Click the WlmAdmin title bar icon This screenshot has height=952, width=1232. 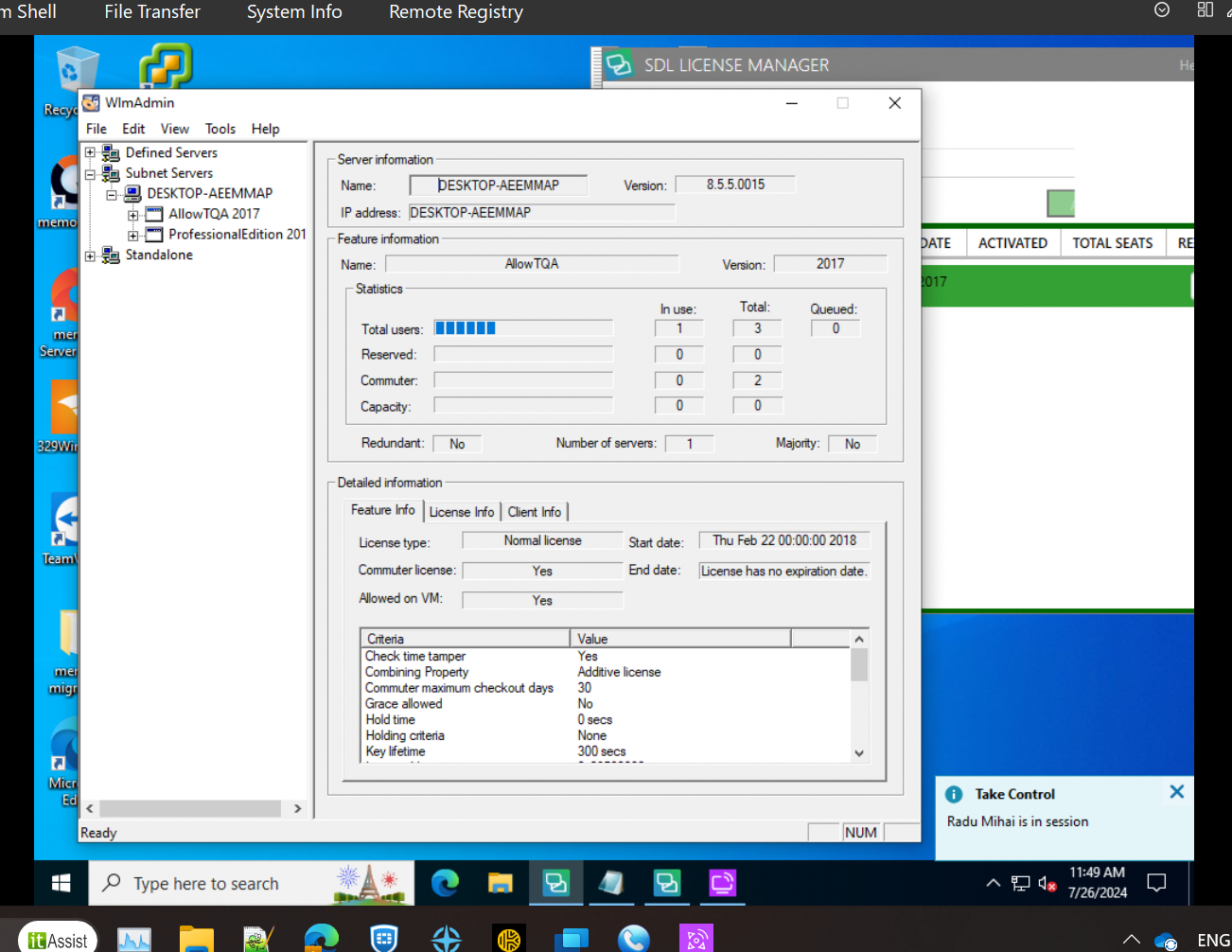pyautogui.click(x=91, y=102)
